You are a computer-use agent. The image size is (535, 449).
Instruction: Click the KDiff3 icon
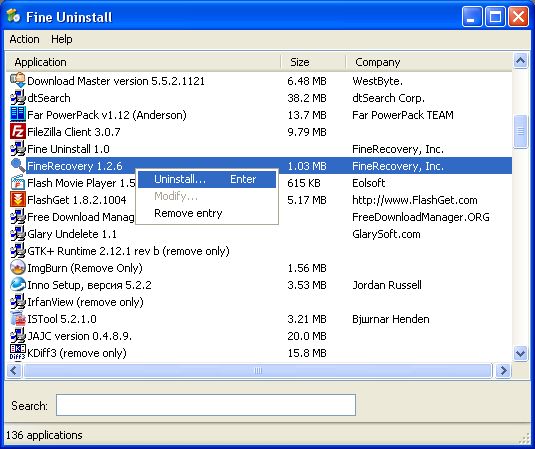18,353
